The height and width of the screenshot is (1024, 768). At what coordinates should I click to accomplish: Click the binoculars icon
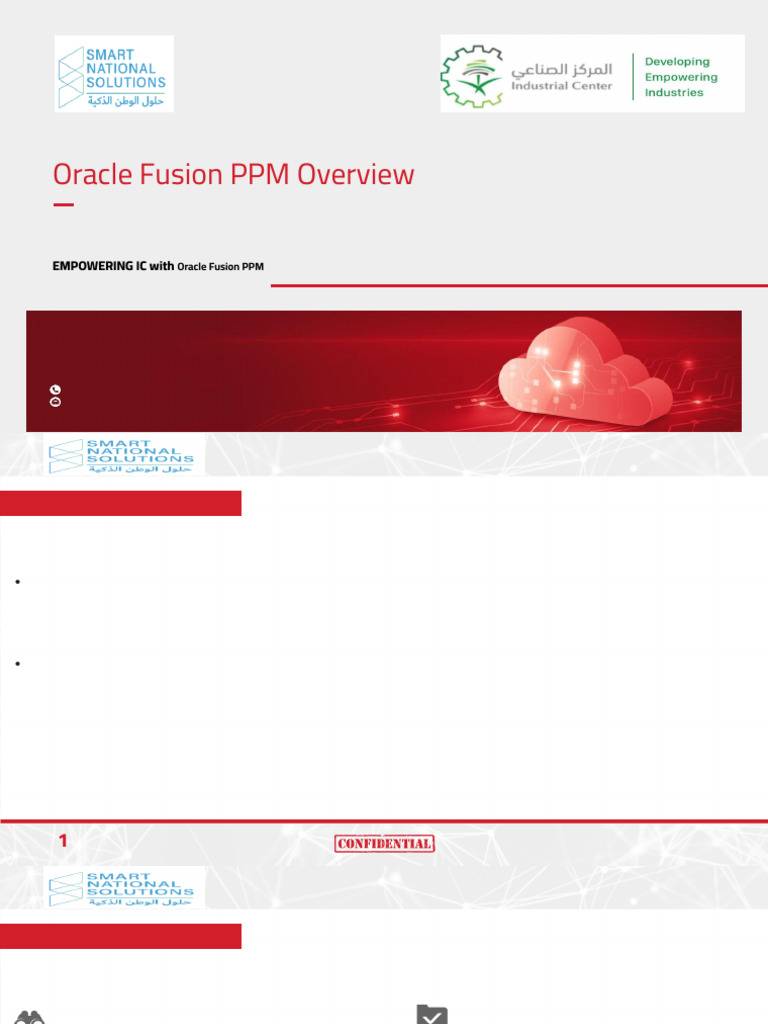(x=29, y=1017)
